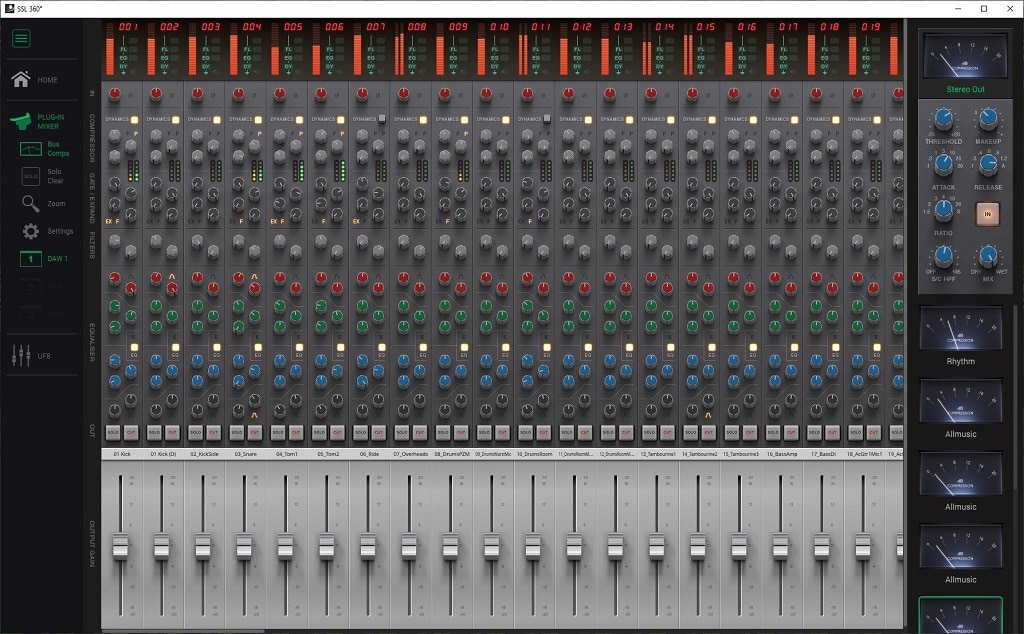Click channel number 001 display
The image size is (1024, 634).
(128, 27)
